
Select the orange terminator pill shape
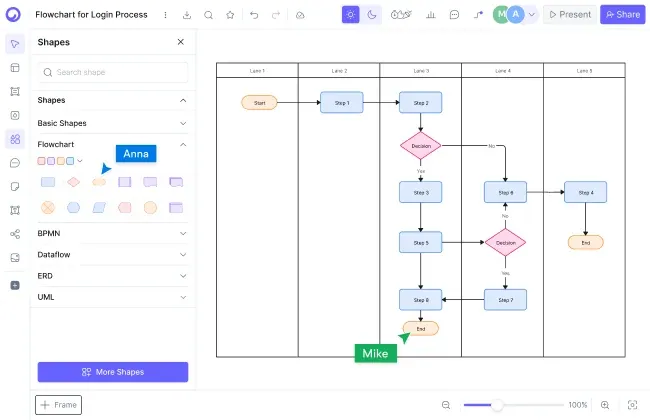[x=99, y=182]
